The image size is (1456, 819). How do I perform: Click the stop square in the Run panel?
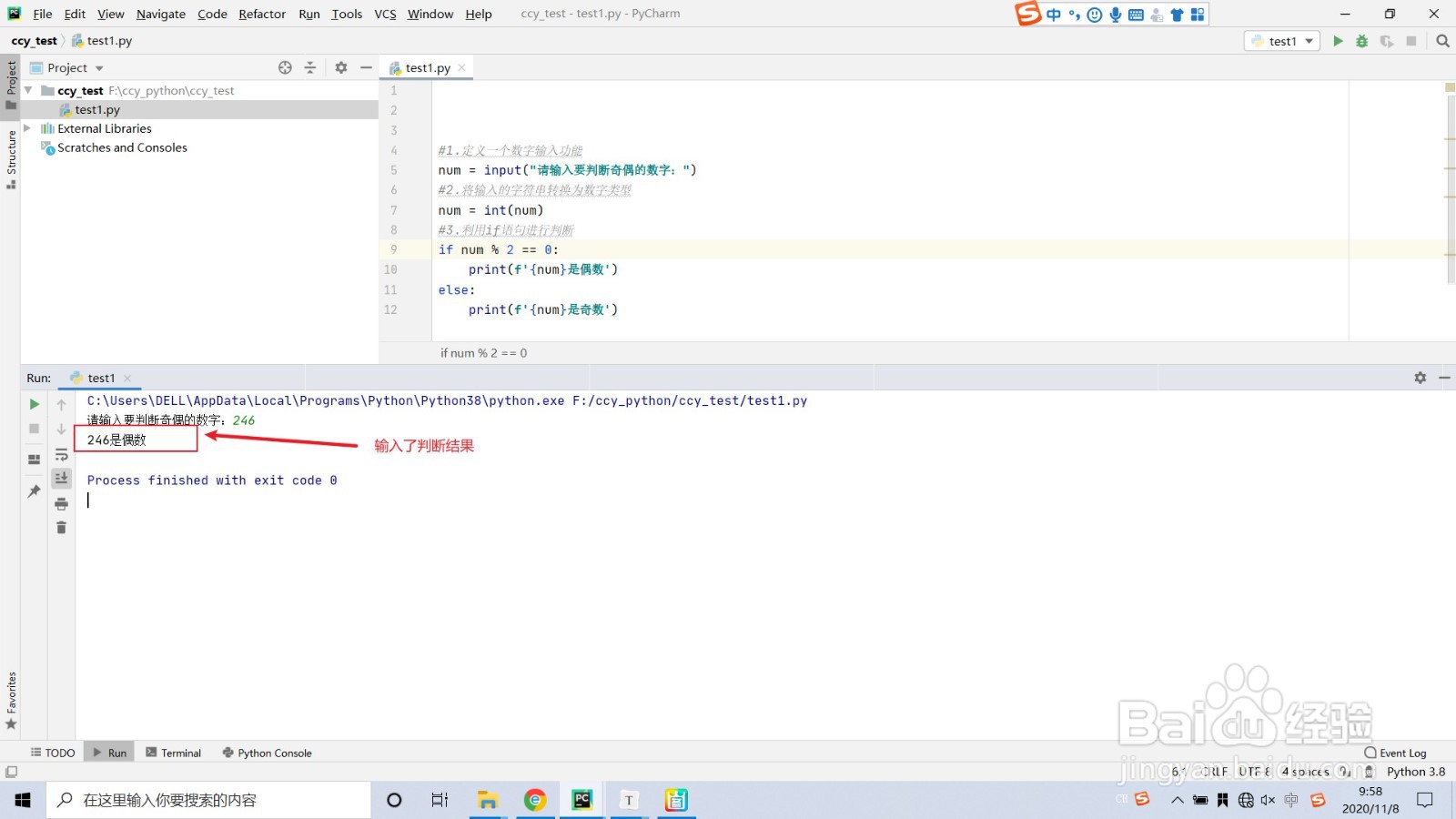point(35,429)
